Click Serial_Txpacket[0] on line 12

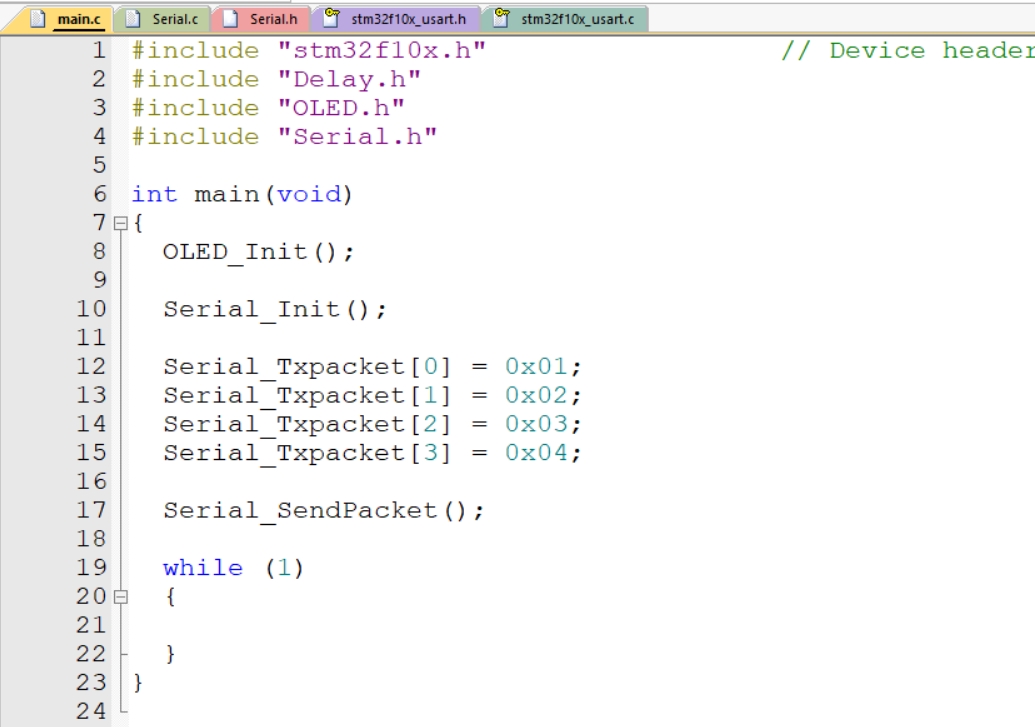tap(307, 366)
